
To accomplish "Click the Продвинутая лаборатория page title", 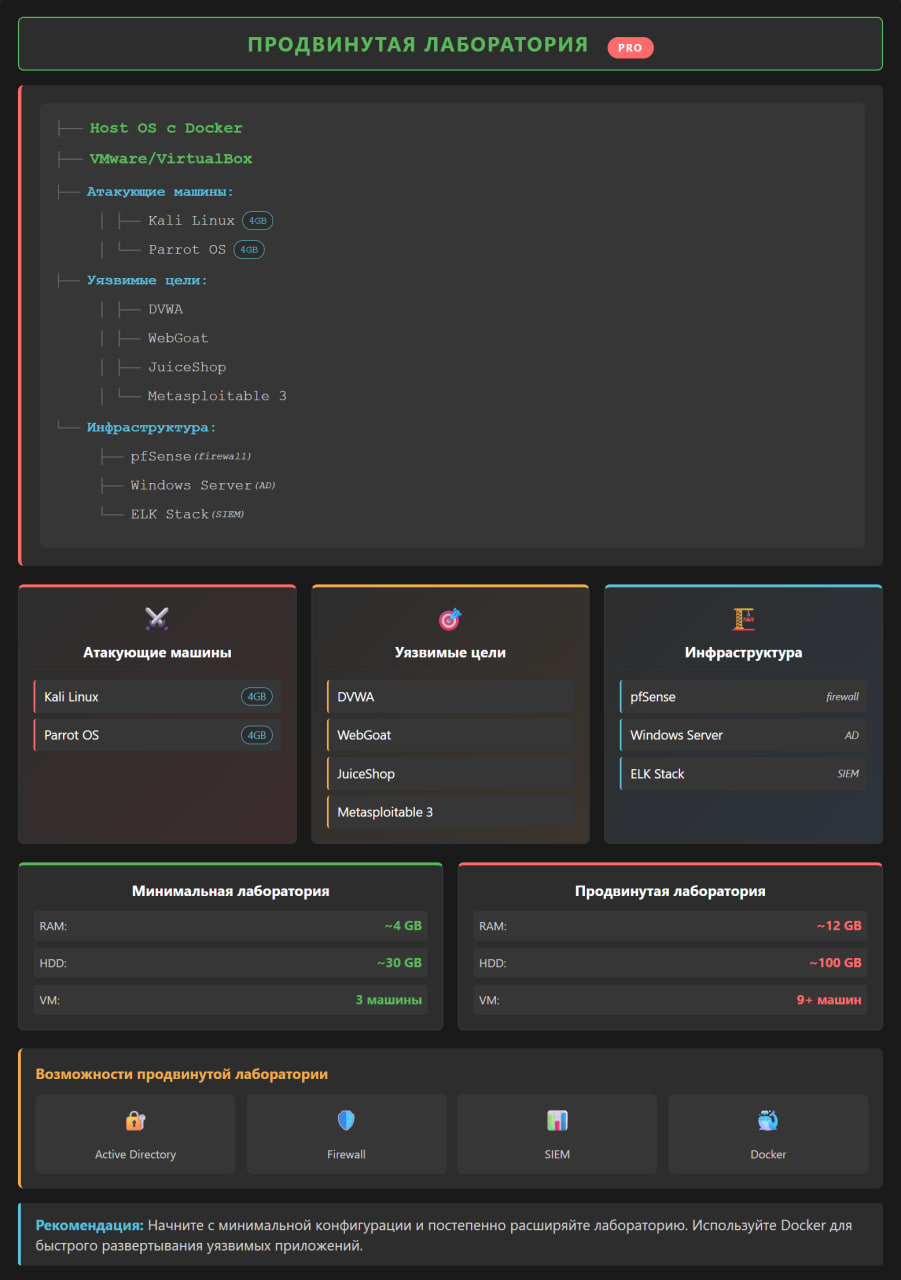I will click(x=417, y=45).
